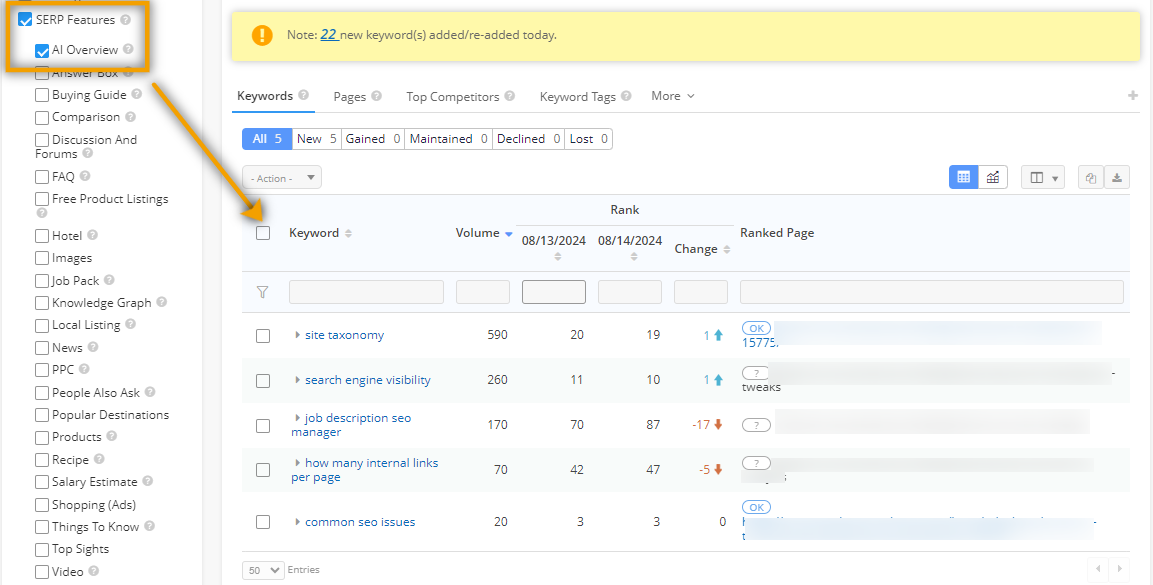Uncheck the AI Overview checkbox
This screenshot has width=1153, height=585.
(x=42, y=51)
